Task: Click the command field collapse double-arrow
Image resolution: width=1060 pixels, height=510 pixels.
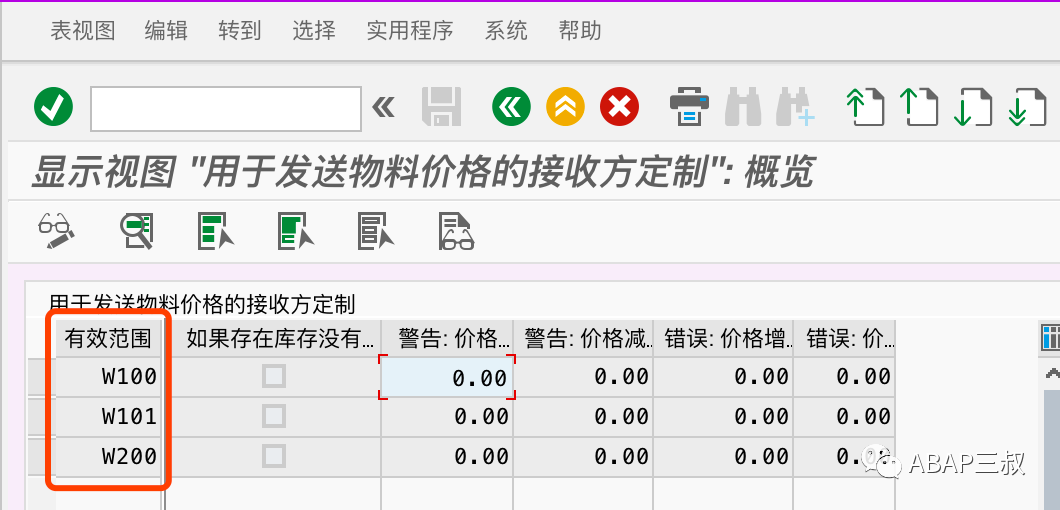Action: 383,107
